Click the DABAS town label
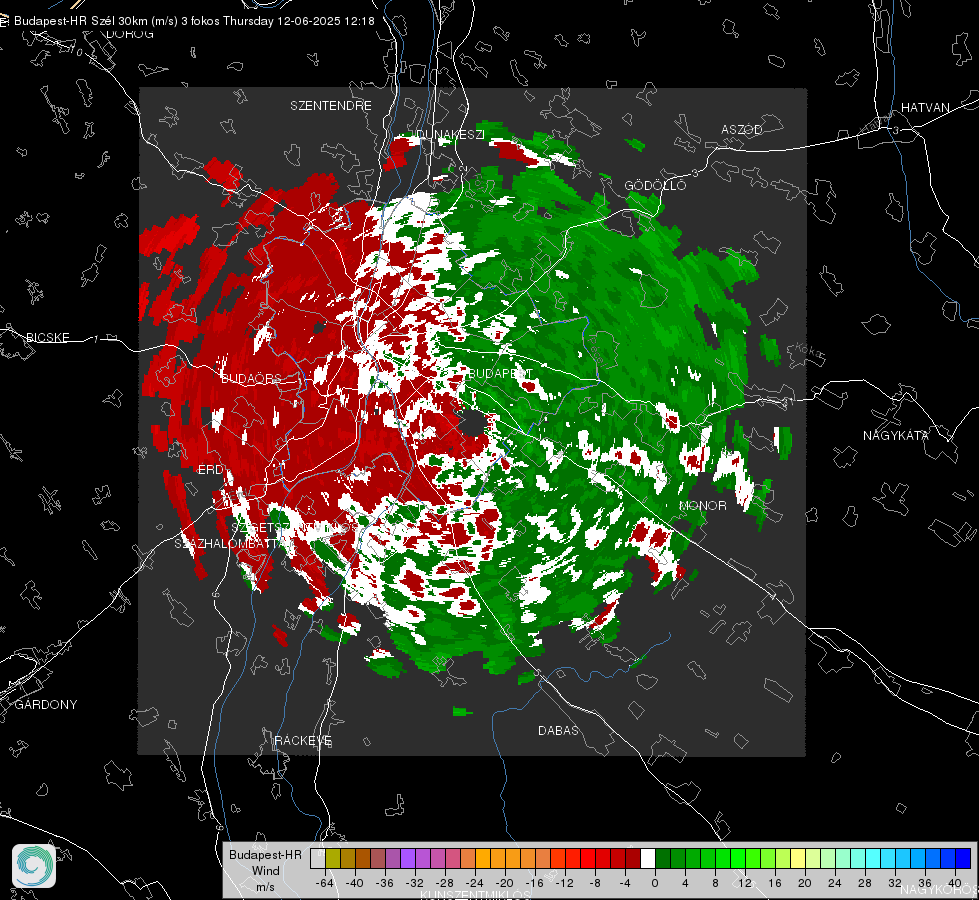 tap(558, 730)
